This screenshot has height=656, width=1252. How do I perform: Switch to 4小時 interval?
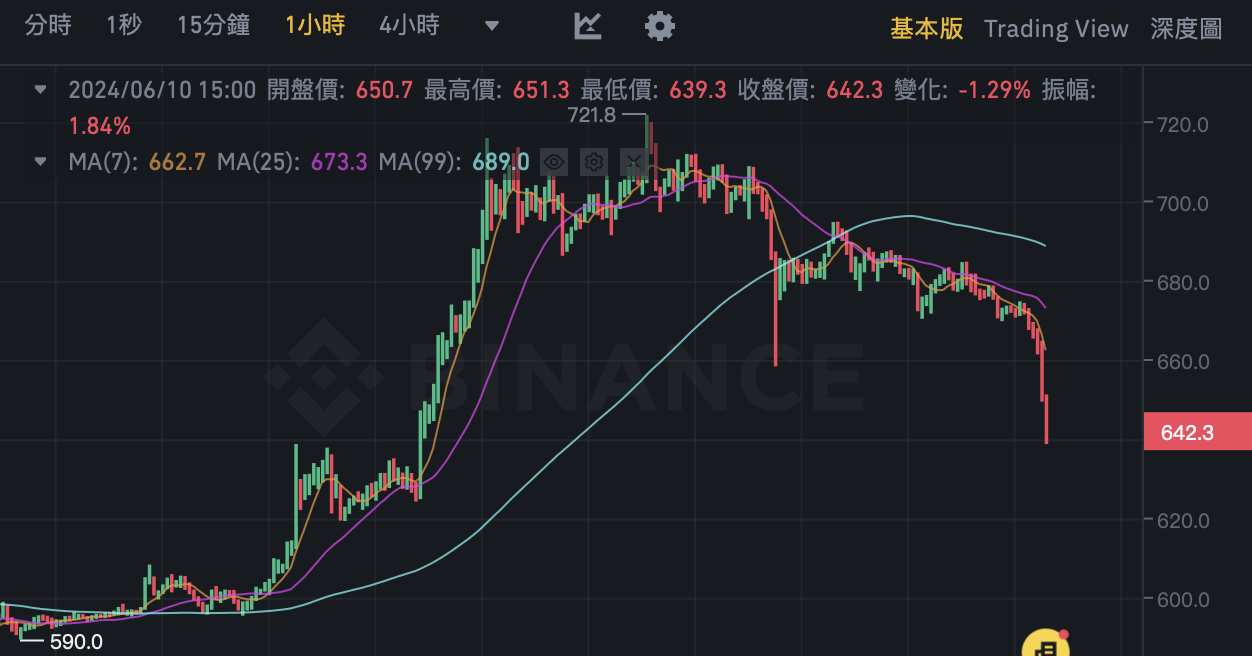click(409, 26)
